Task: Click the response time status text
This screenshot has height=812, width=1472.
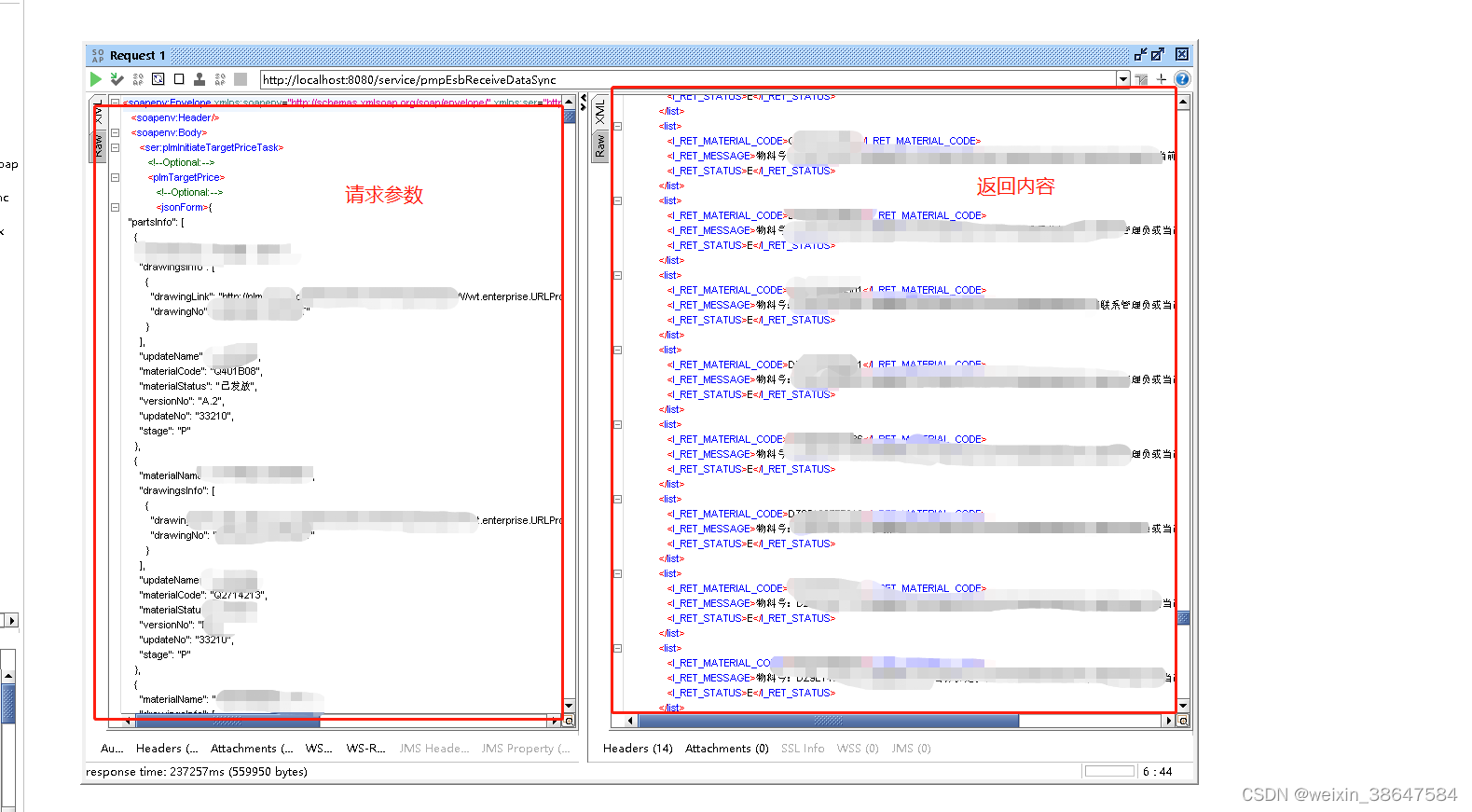Action: 197,771
